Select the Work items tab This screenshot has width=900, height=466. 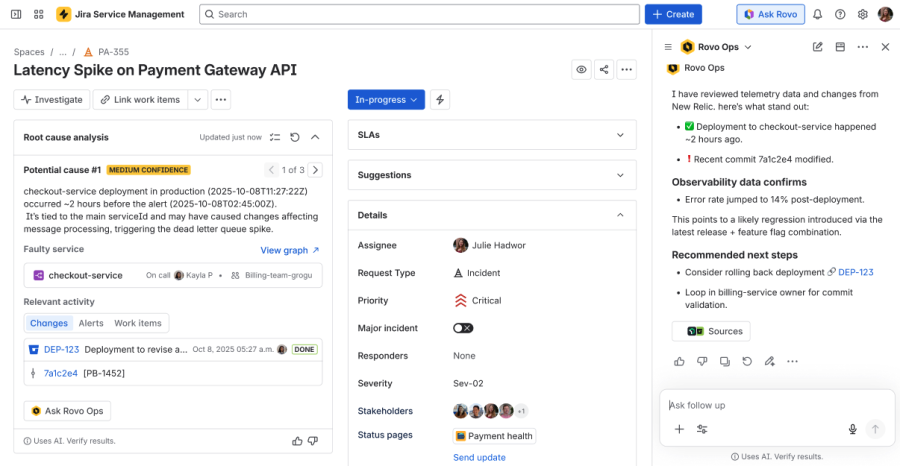point(138,323)
